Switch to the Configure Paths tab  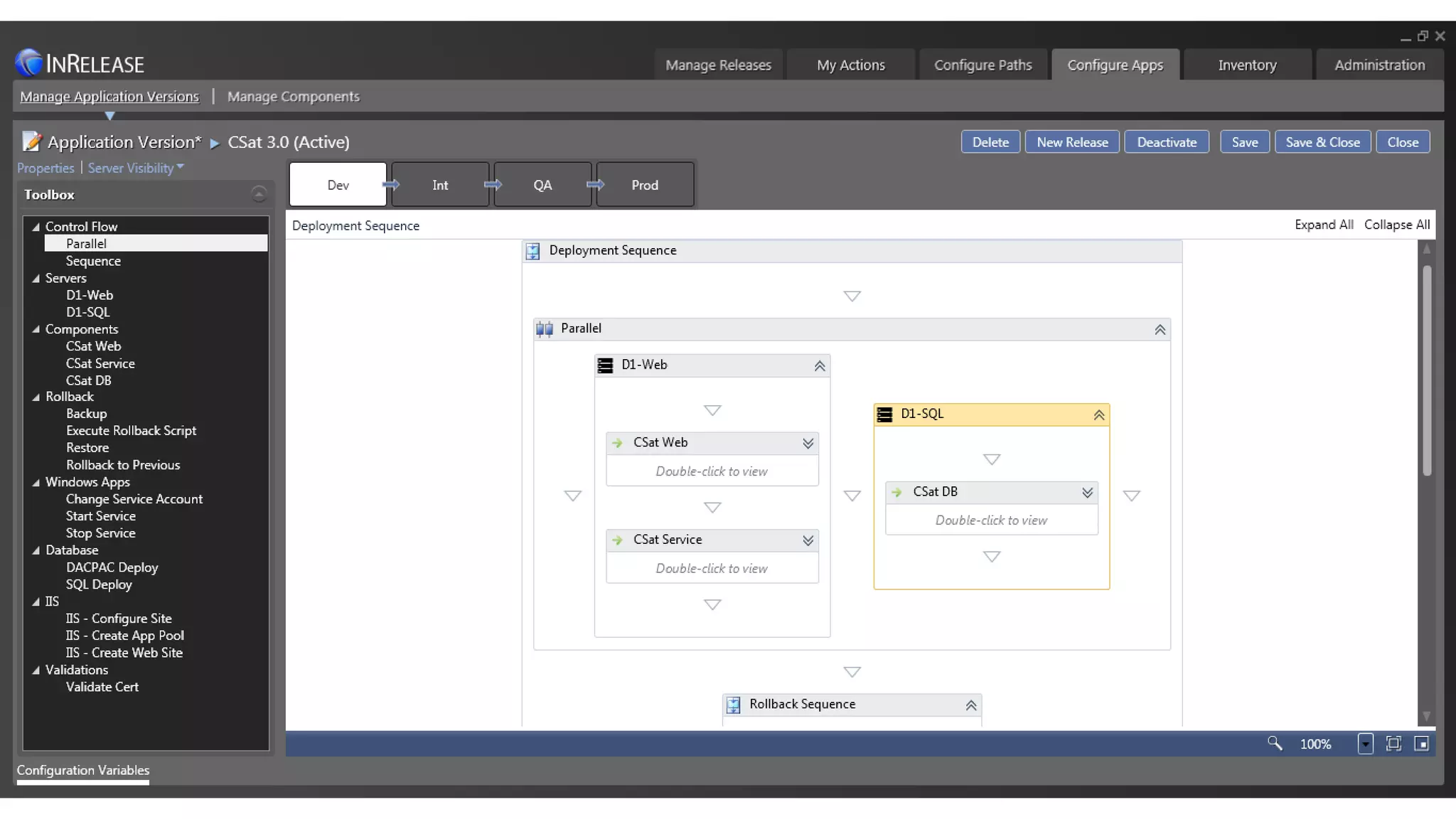(983, 65)
